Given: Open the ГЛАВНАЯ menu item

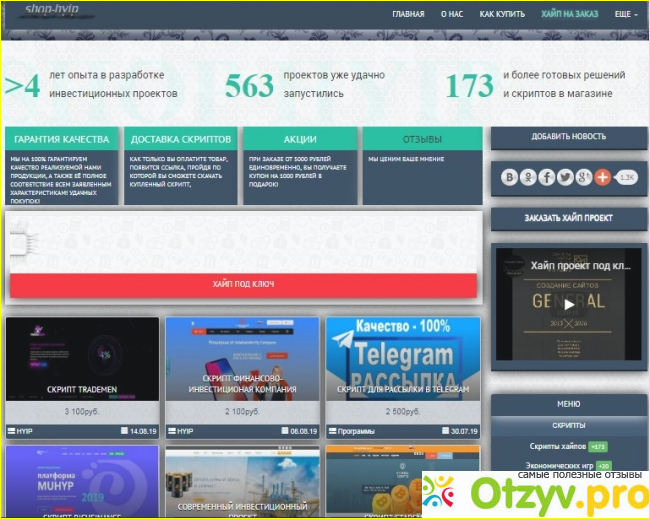Looking at the screenshot, I should pyautogui.click(x=408, y=15).
